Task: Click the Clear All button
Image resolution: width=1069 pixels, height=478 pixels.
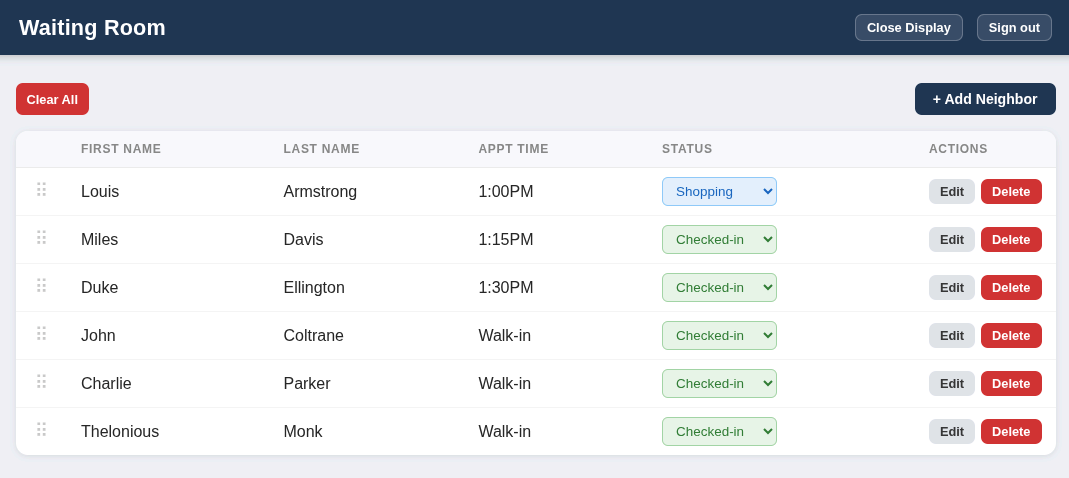Action: pos(52,99)
